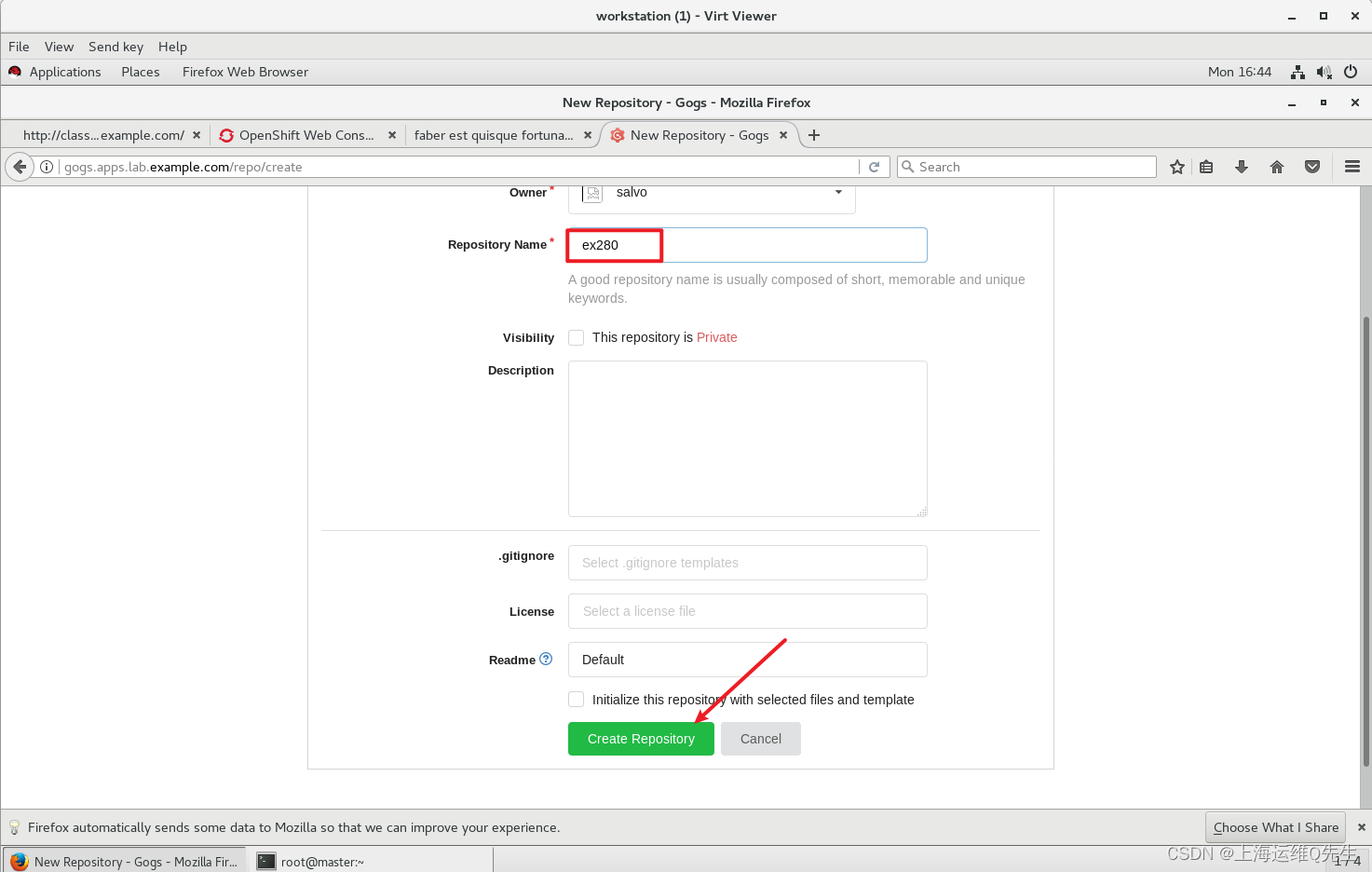
Task: Click the Choose What I Share button
Action: (1276, 827)
